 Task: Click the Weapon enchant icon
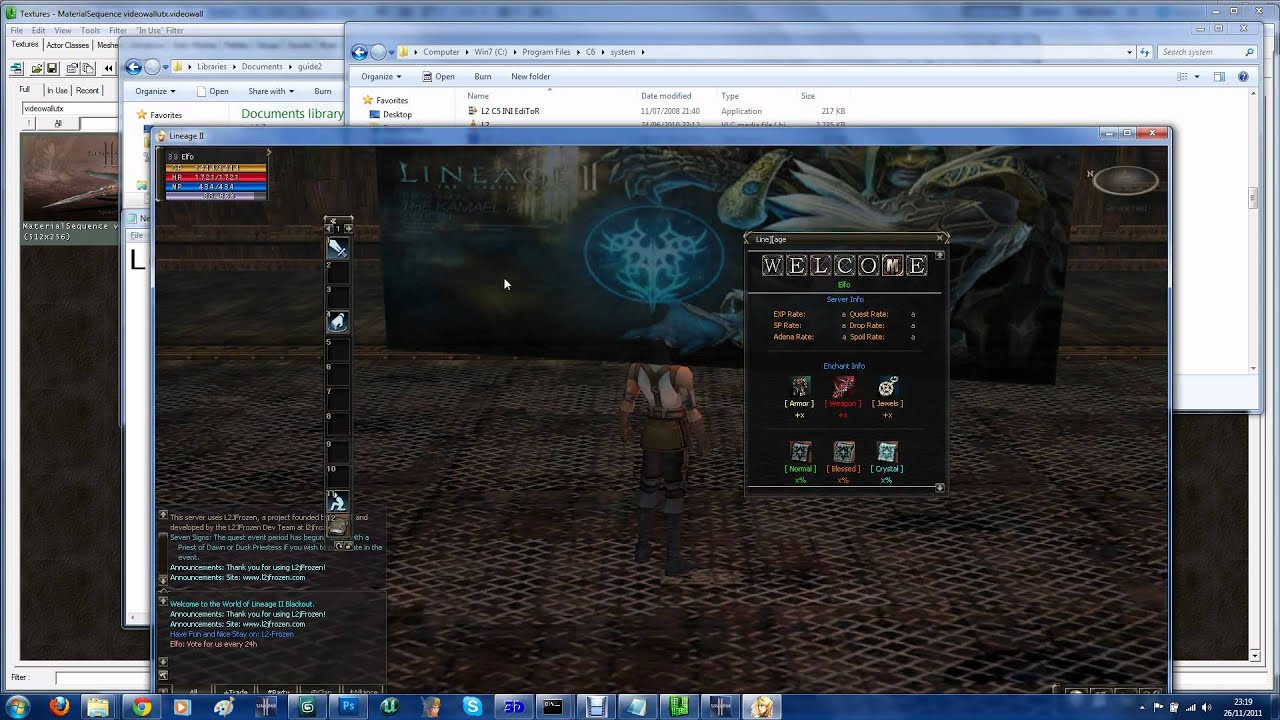pyautogui.click(x=843, y=387)
